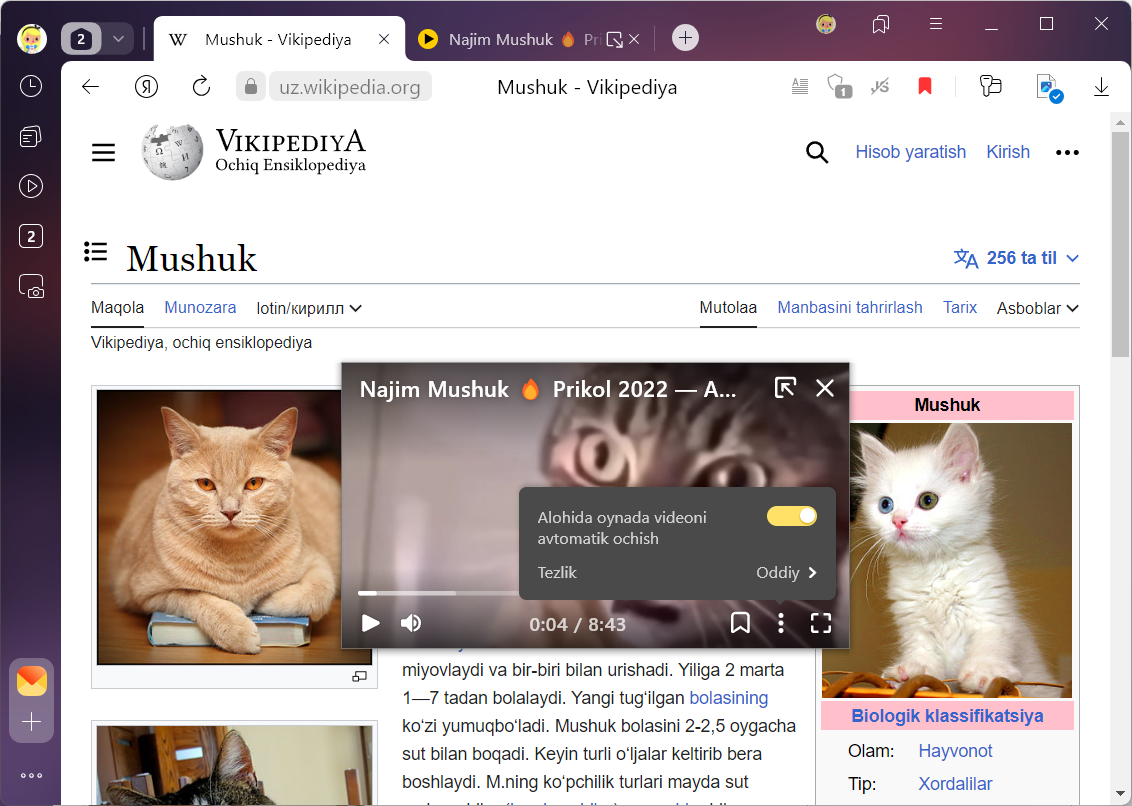The image size is (1132, 806).
Task: Open video player three-dot settings menu
Action: [781, 623]
